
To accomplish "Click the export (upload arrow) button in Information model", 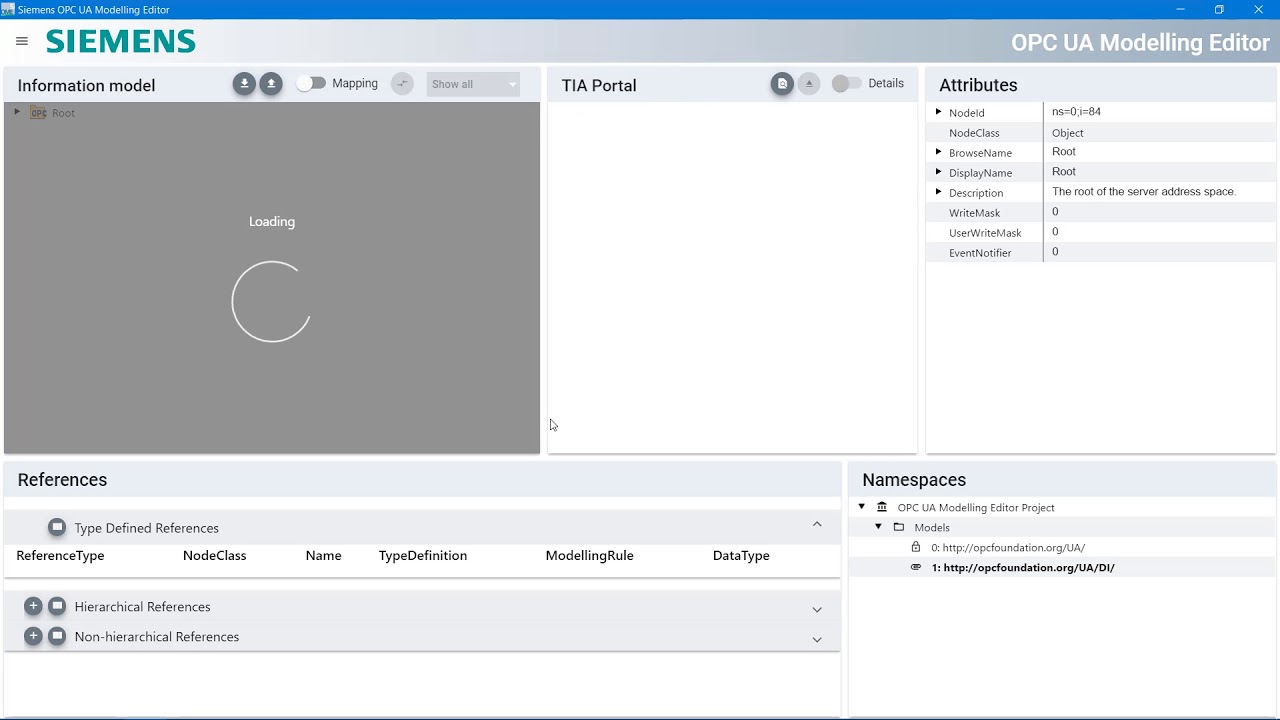I will (x=271, y=84).
